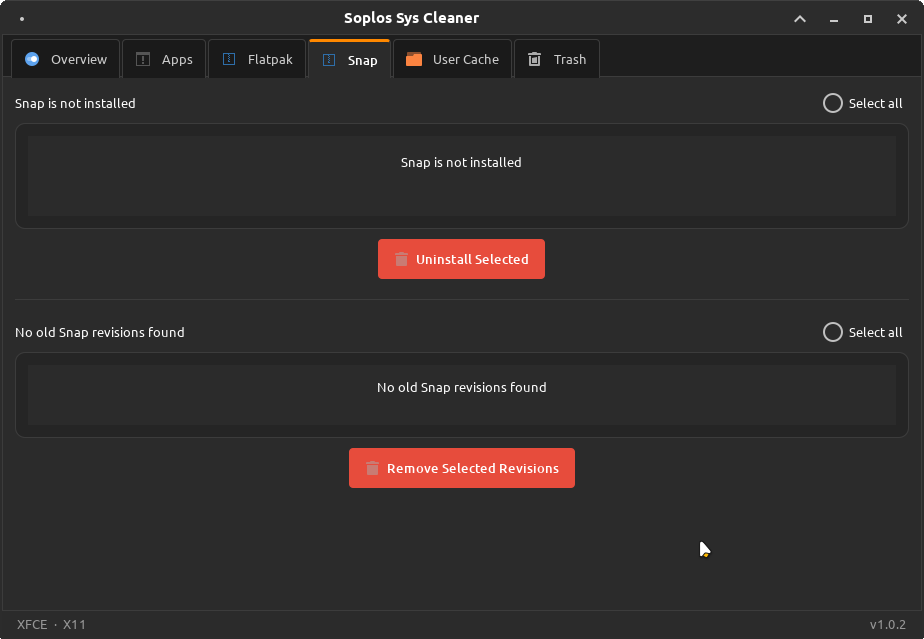Open the Apps tab

coord(164,59)
